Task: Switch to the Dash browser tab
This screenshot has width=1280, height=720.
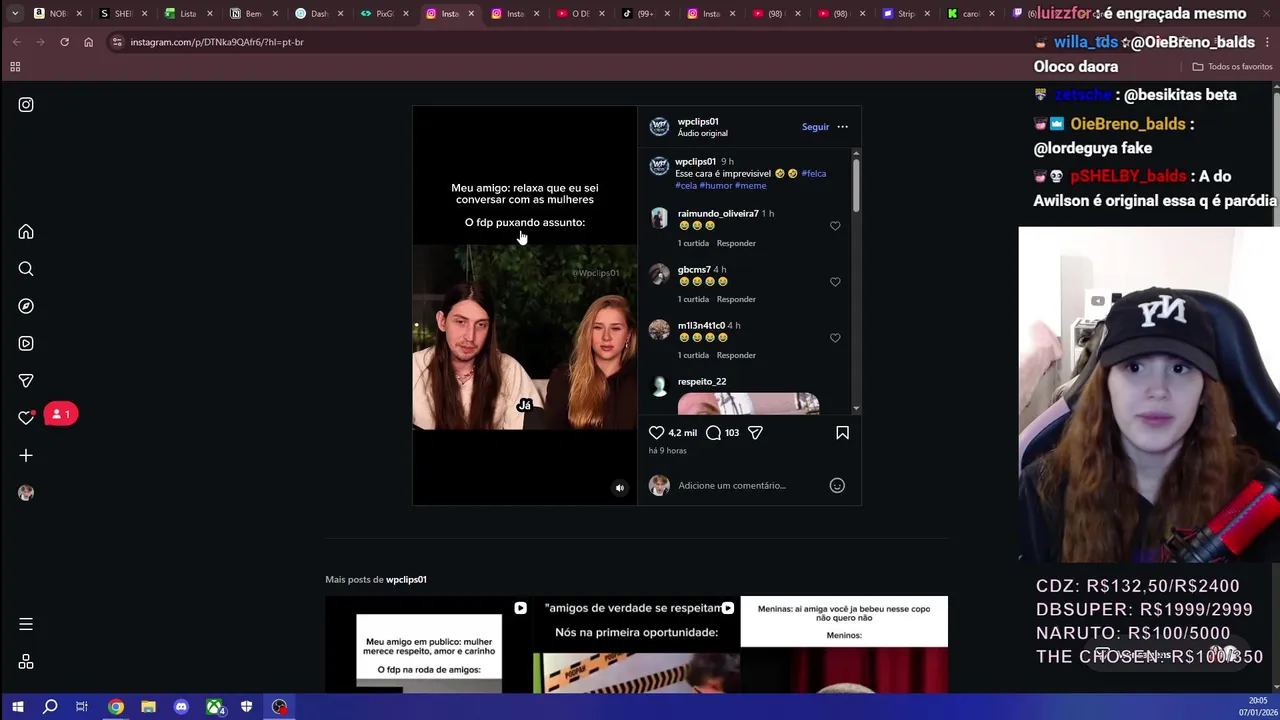Action: click(x=319, y=14)
